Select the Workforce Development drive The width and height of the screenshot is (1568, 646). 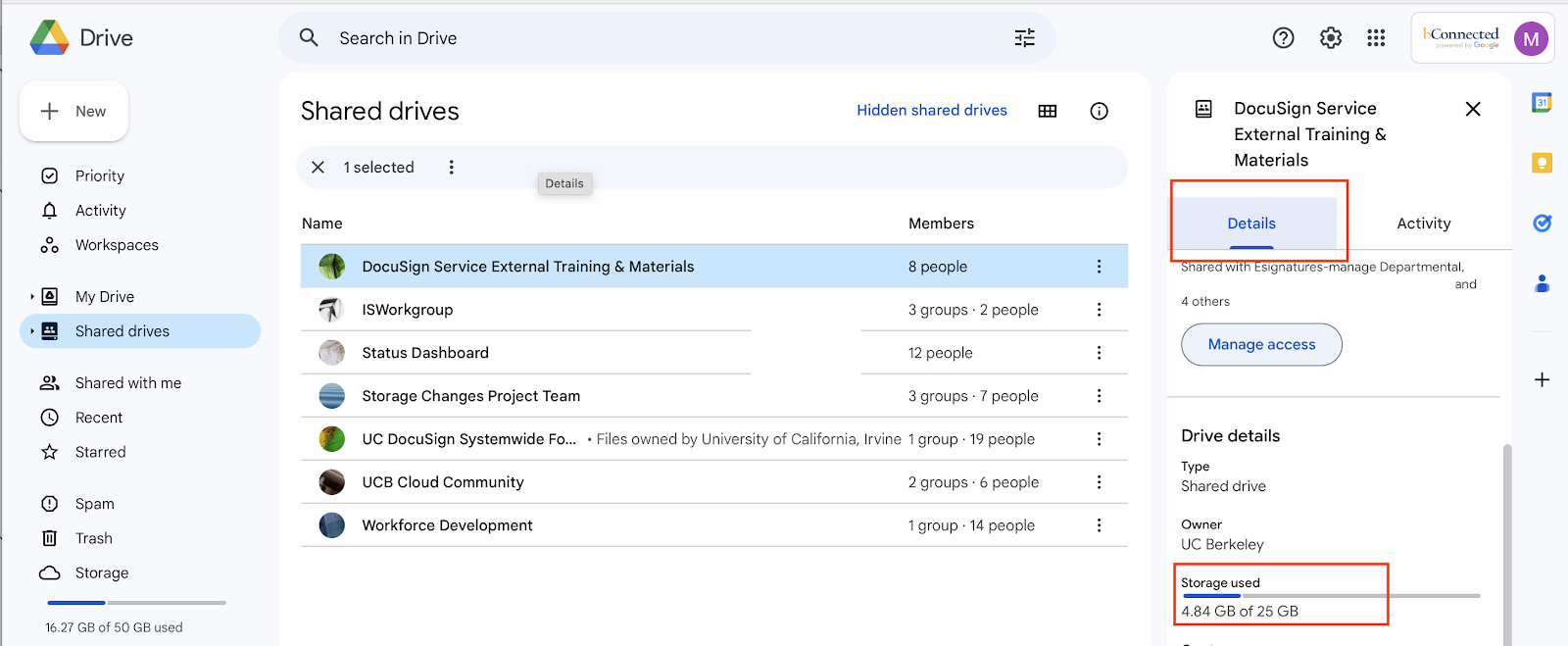(x=713, y=525)
